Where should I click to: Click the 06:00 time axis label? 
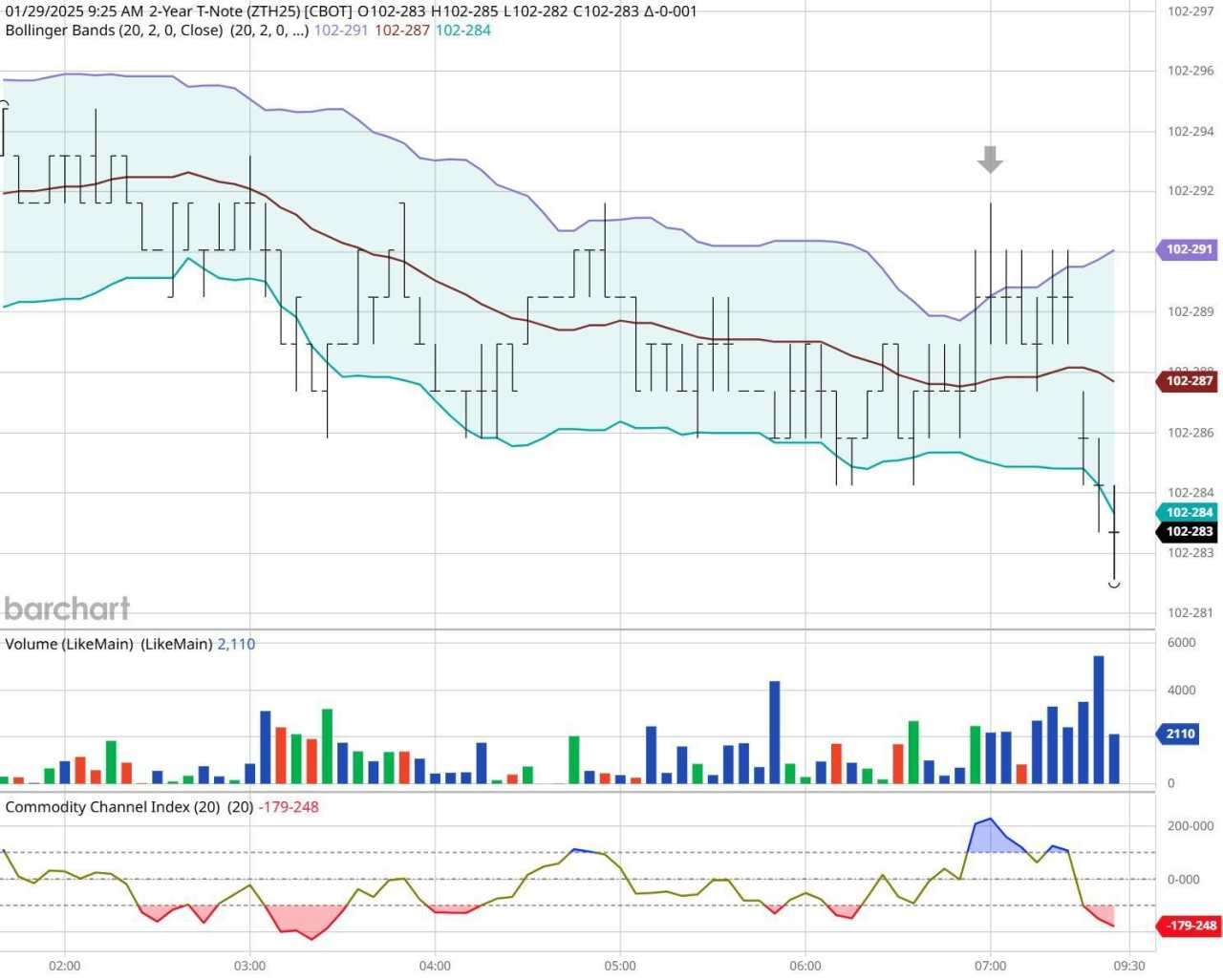tap(805, 966)
